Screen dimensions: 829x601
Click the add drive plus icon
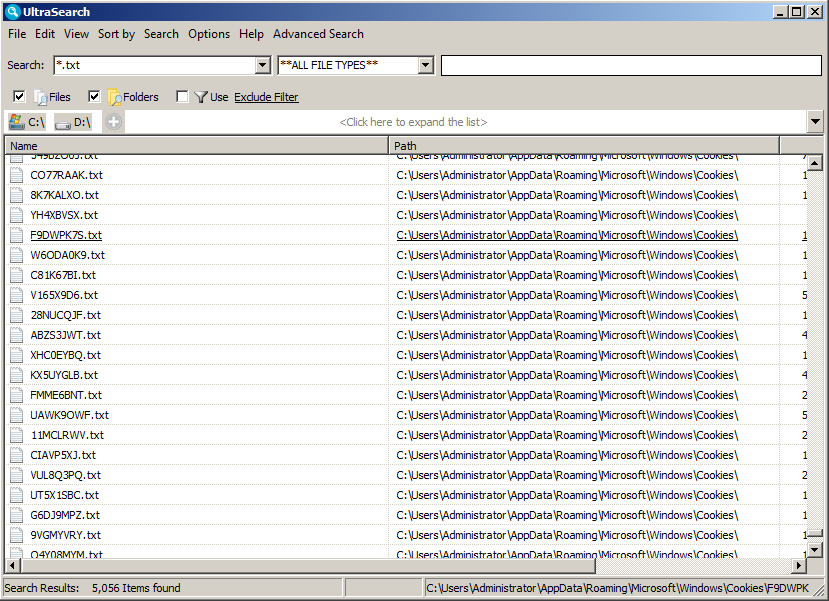click(x=113, y=122)
